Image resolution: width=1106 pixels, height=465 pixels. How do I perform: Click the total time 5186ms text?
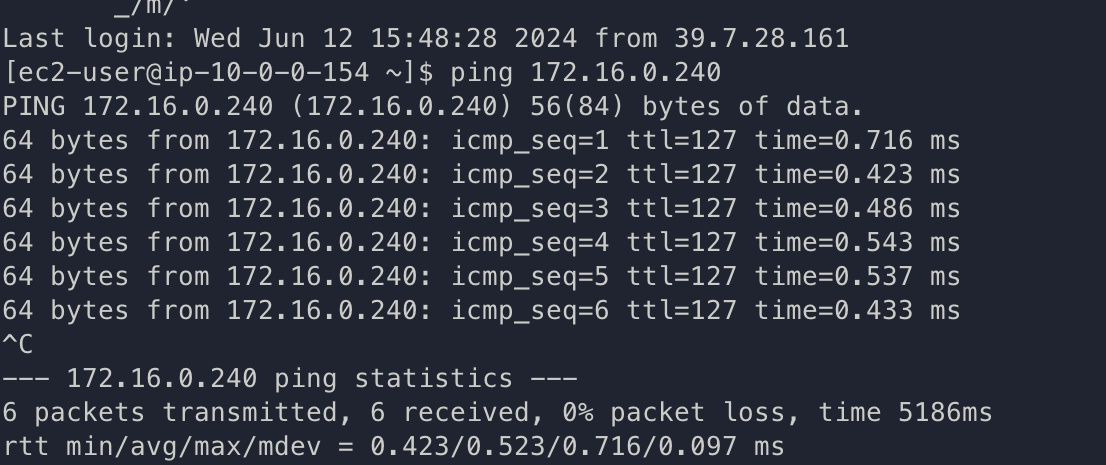click(x=905, y=412)
